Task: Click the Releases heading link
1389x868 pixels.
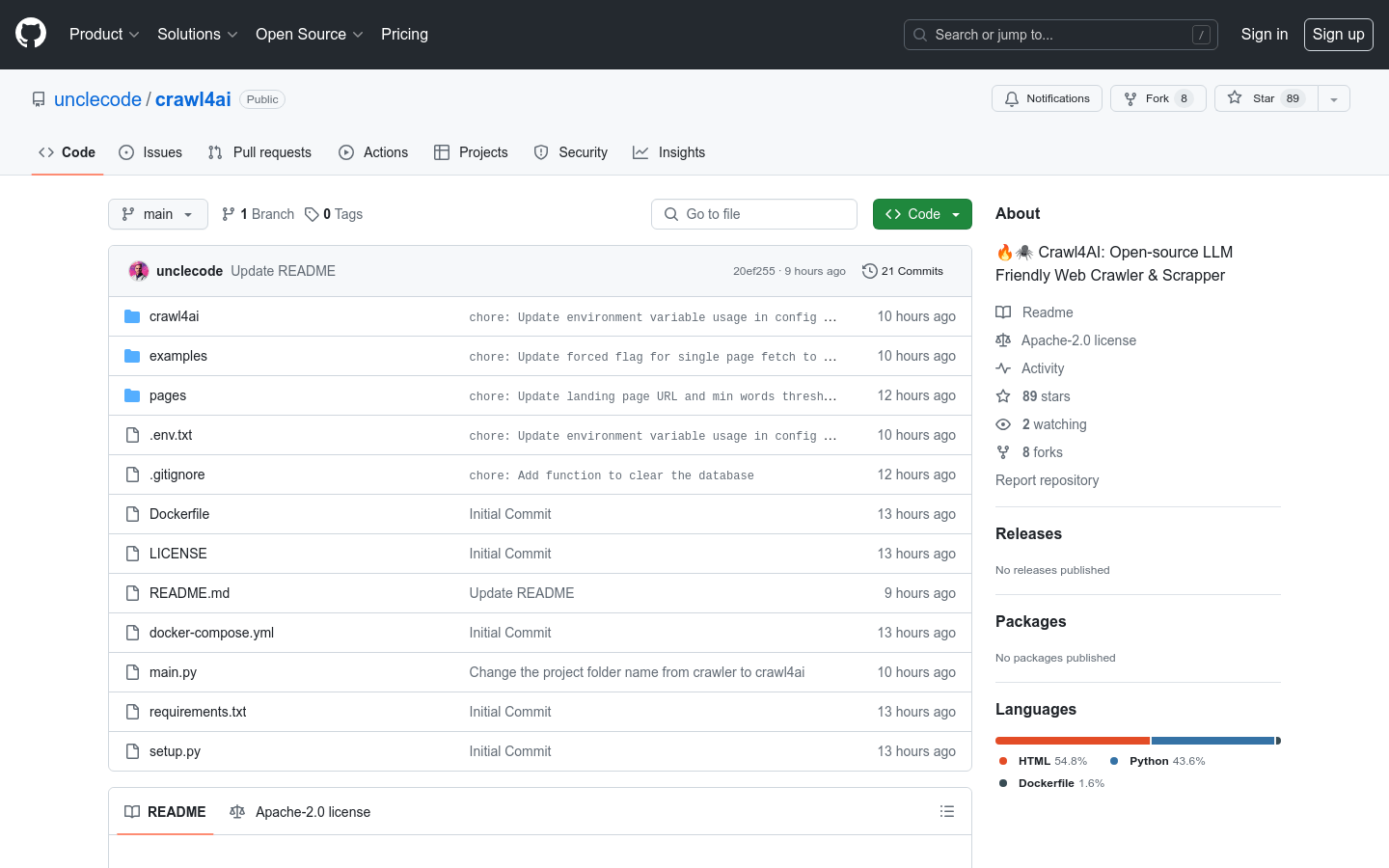Action: click(1028, 533)
